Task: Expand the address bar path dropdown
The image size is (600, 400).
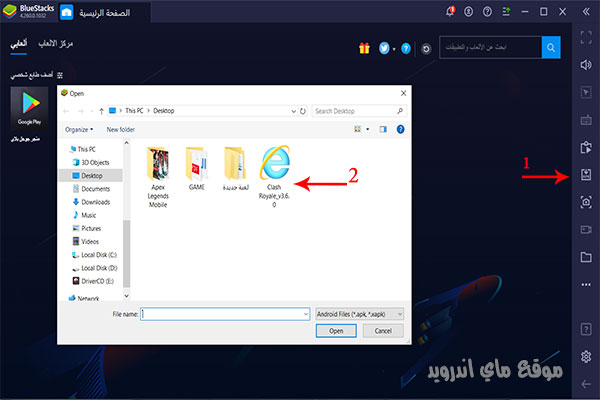Action: tap(293, 111)
